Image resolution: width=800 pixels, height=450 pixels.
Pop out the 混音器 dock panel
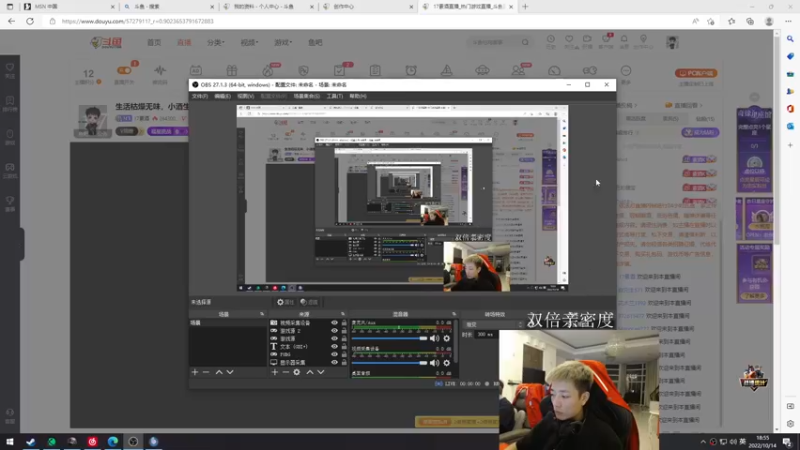pos(454,314)
